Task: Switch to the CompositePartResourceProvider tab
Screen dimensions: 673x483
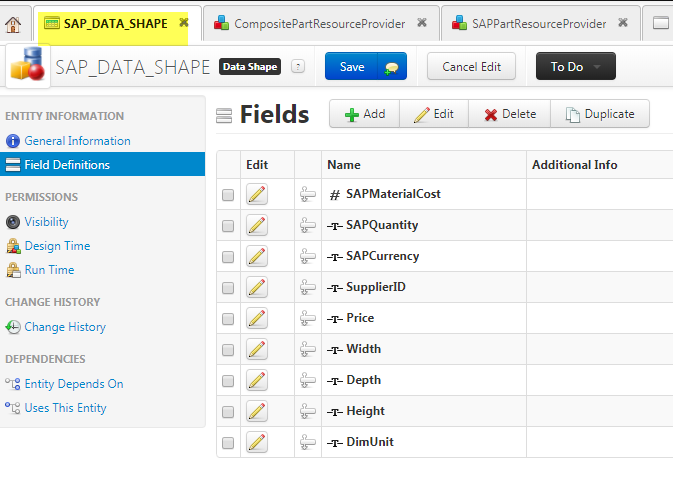Action: point(320,24)
